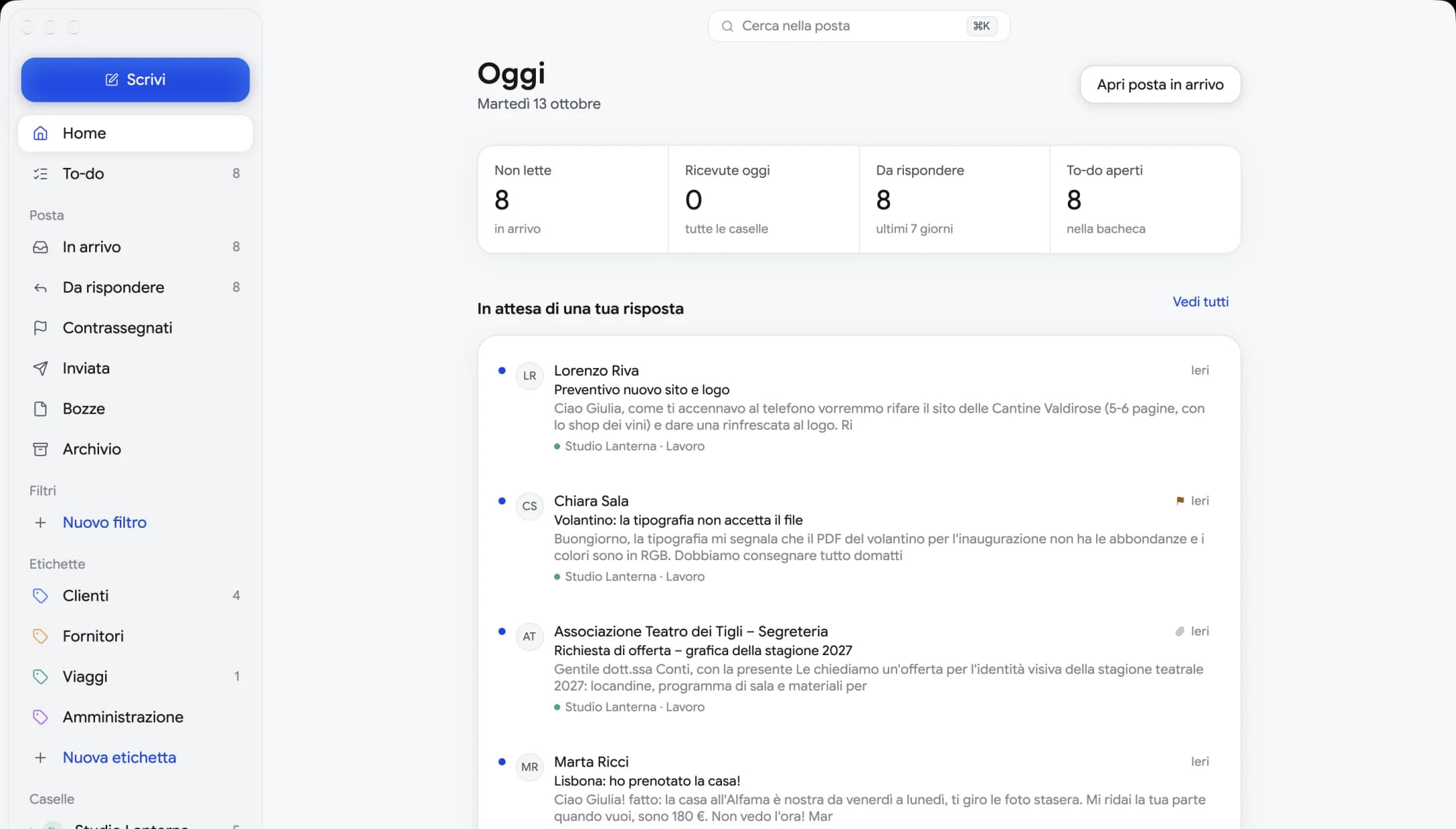Click the unread dot on Marta Ricci's message
The image size is (1456, 829).
(x=502, y=762)
